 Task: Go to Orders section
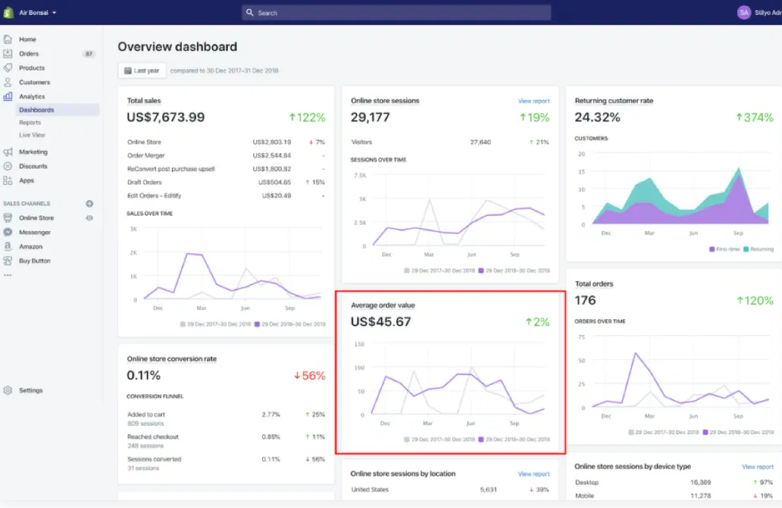tap(29, 54)
